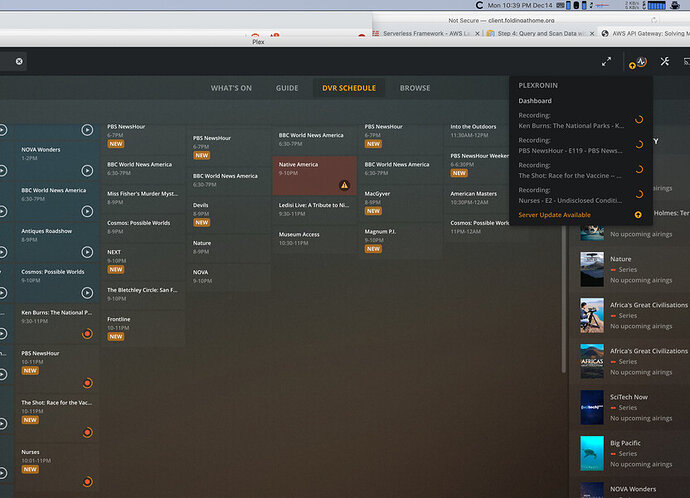Select the DVR Schedule tab
Viewport: 690px width, 498px height.
349,88
